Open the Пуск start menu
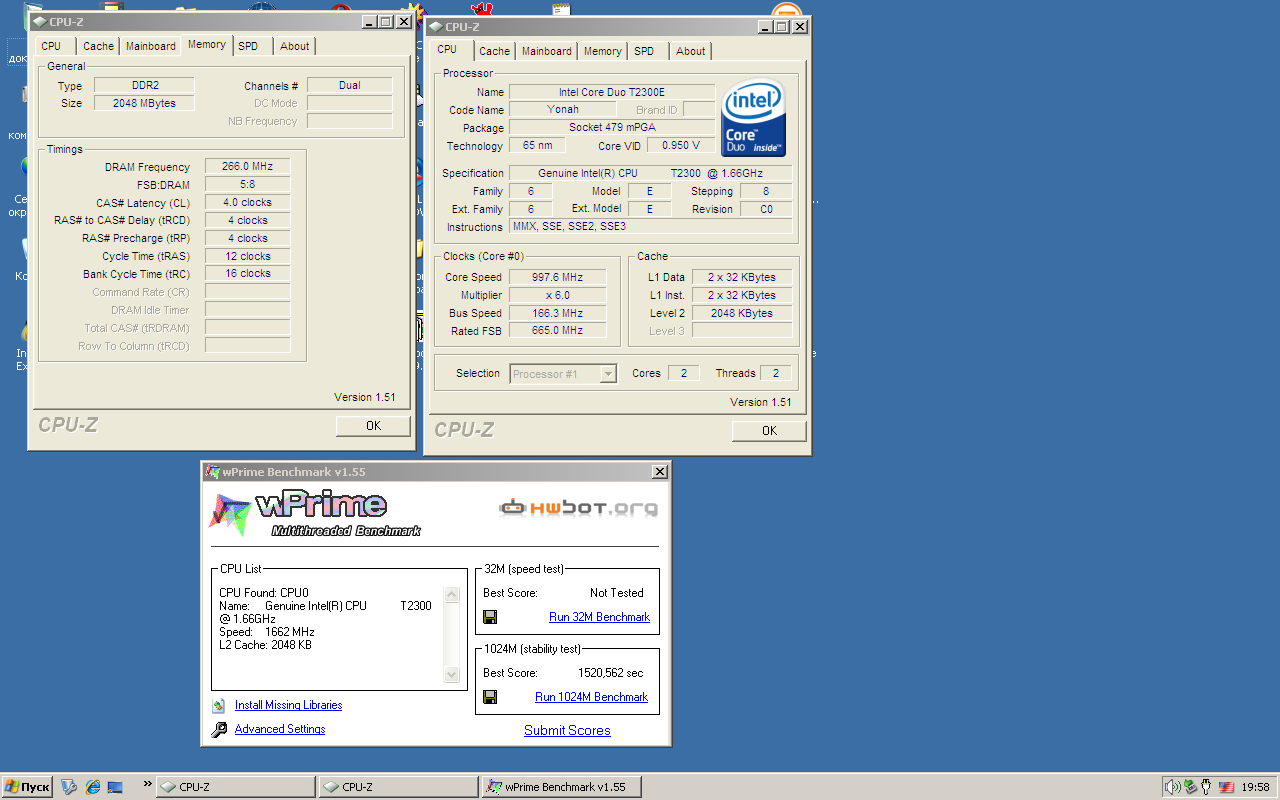 pyautogui.click(x=27, y=787)
